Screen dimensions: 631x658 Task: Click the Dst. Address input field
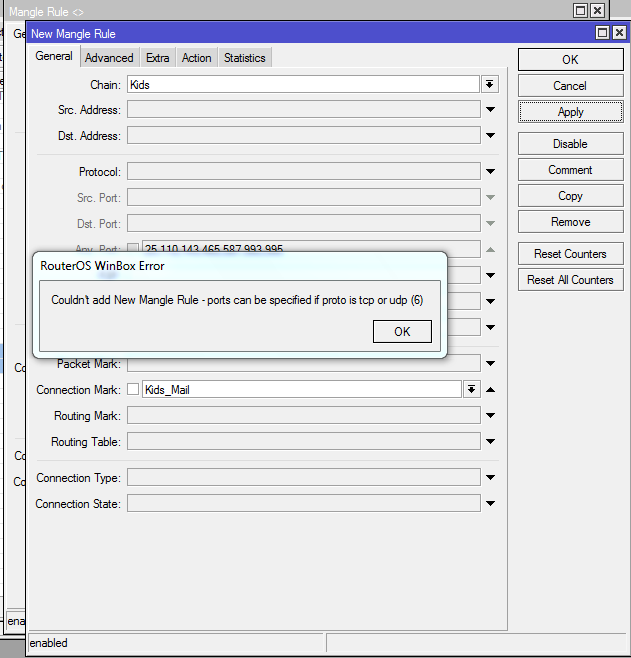click(304, 136)
